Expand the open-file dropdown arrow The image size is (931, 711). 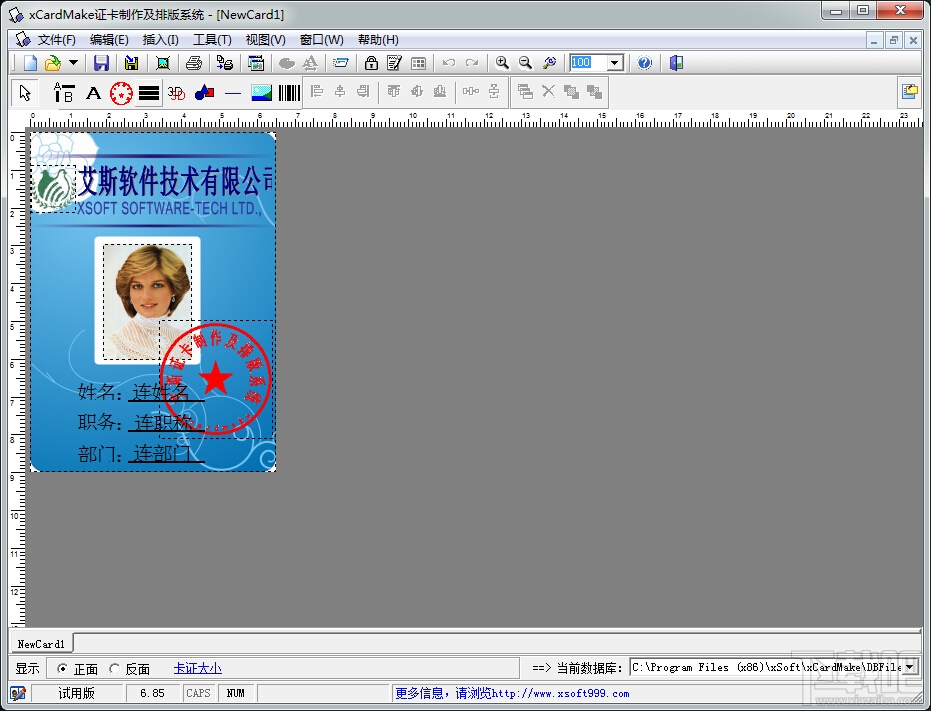click(73, 62)
